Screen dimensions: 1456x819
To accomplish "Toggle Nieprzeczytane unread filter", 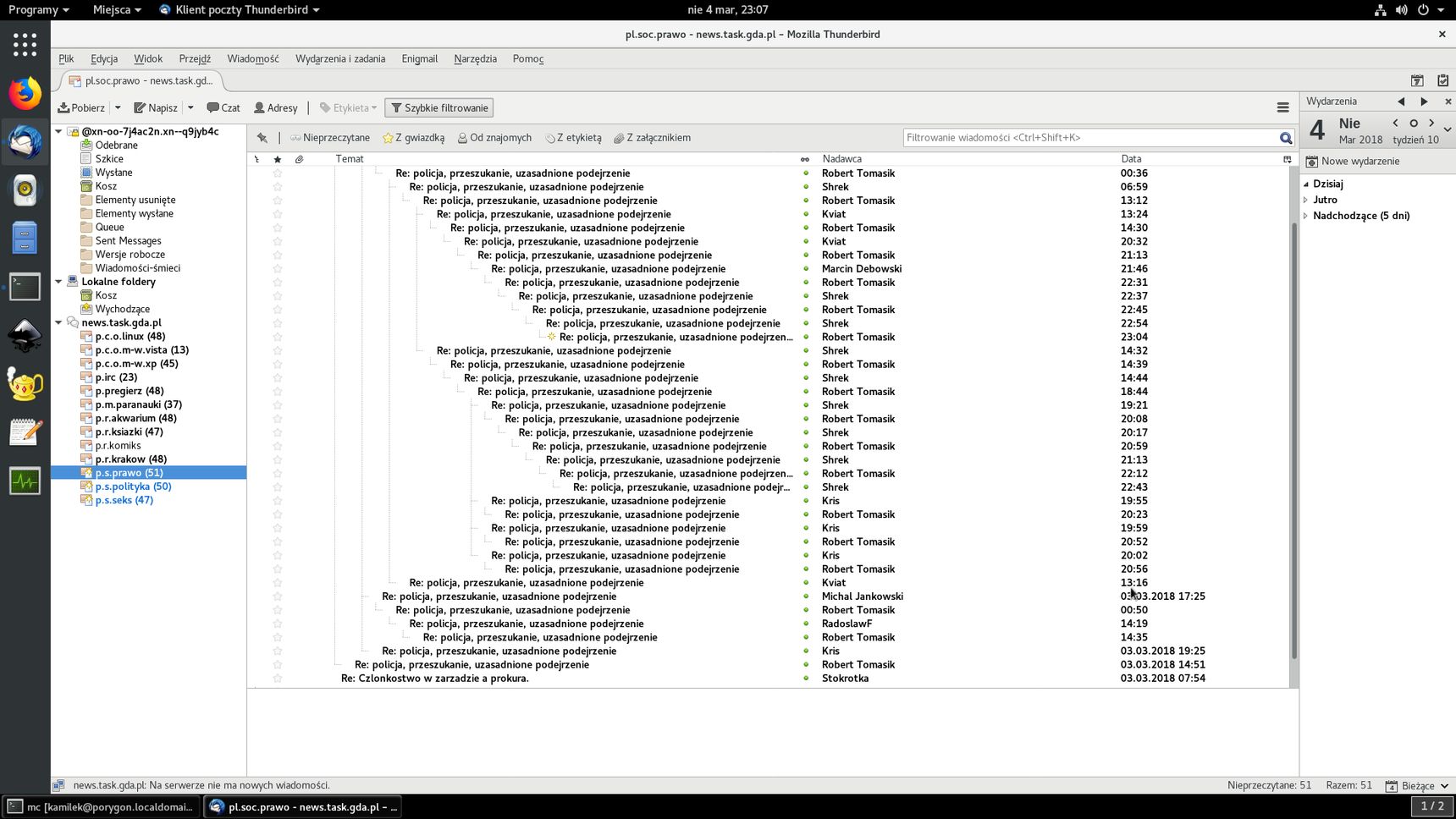I will tap(330, 138).
